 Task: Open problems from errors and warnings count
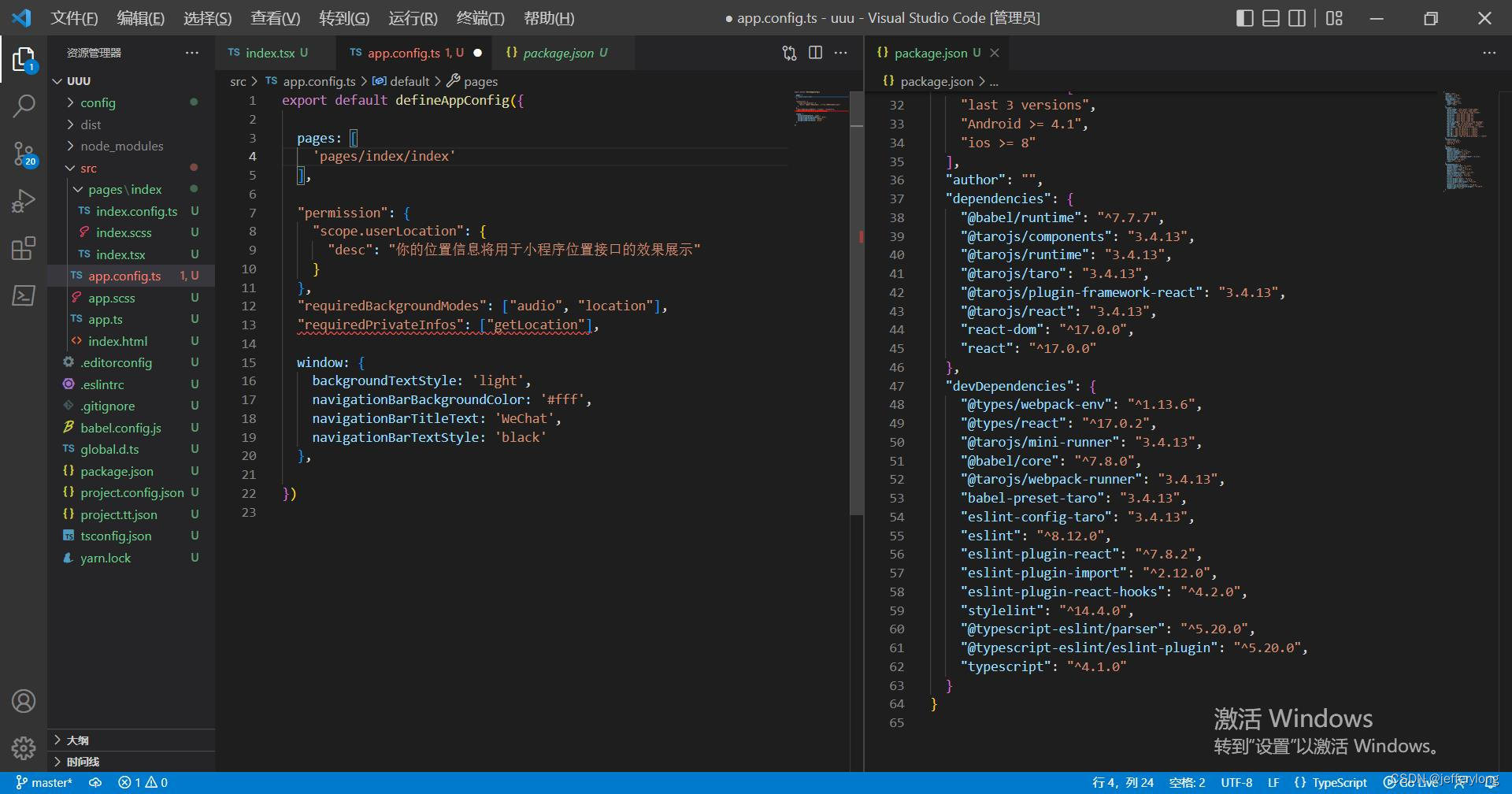click(143, 782)
